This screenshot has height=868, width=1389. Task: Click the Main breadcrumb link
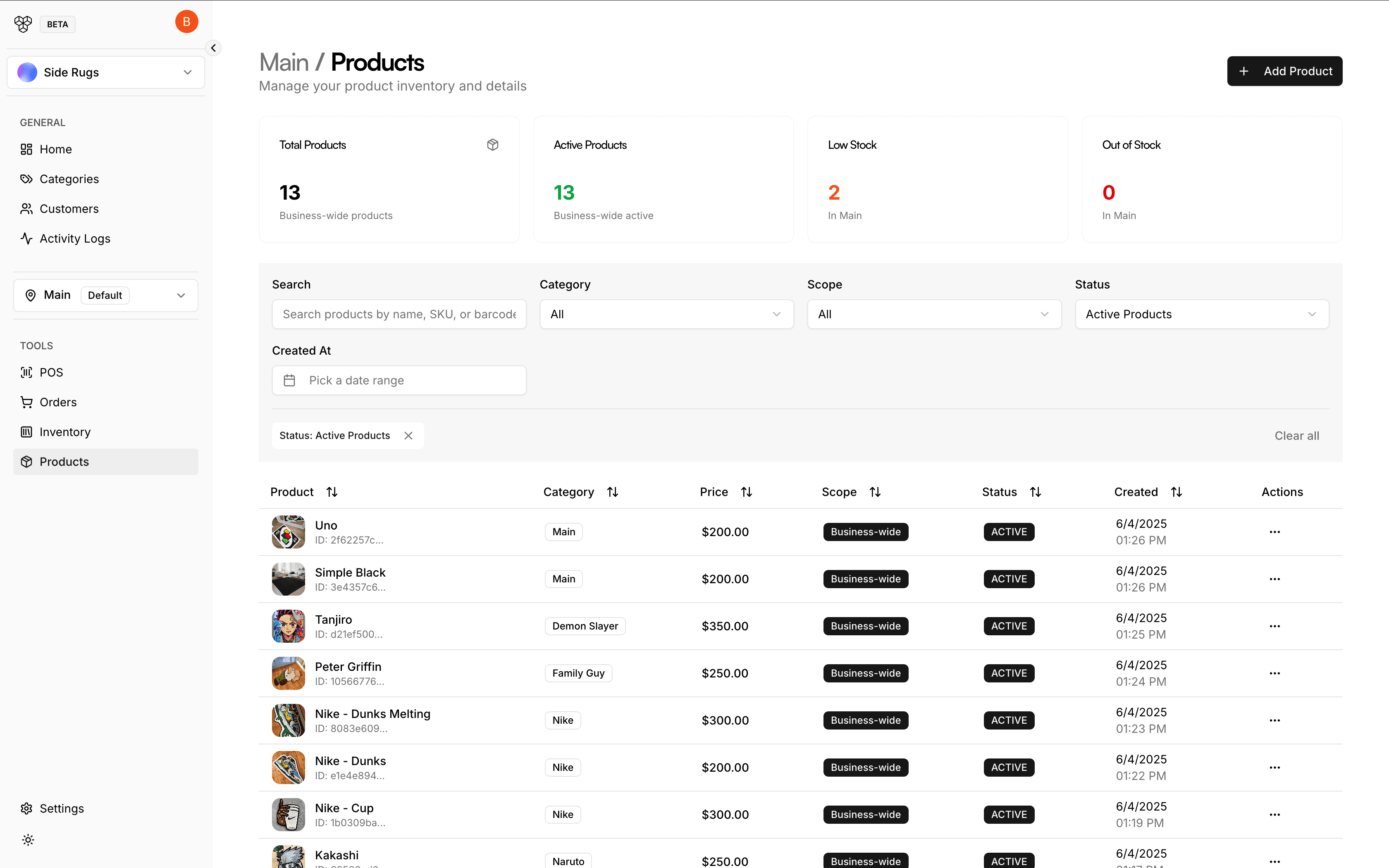(284, 62)
